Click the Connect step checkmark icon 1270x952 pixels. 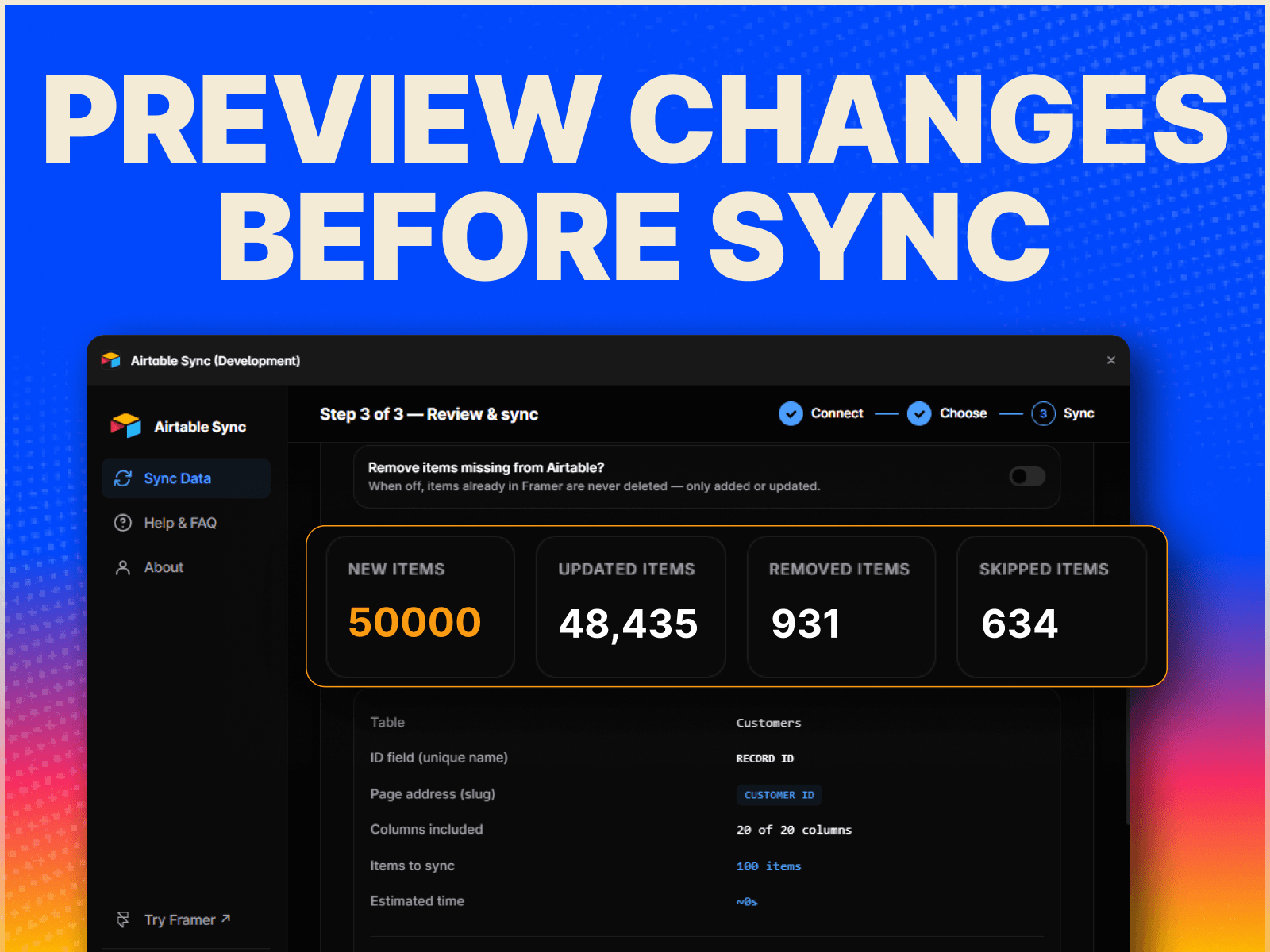[791, 413]
